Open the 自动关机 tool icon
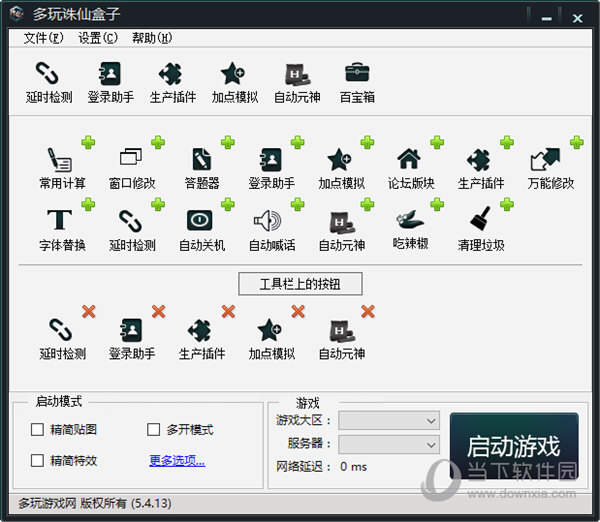600x522 pixels. click(x=202, y=230)
